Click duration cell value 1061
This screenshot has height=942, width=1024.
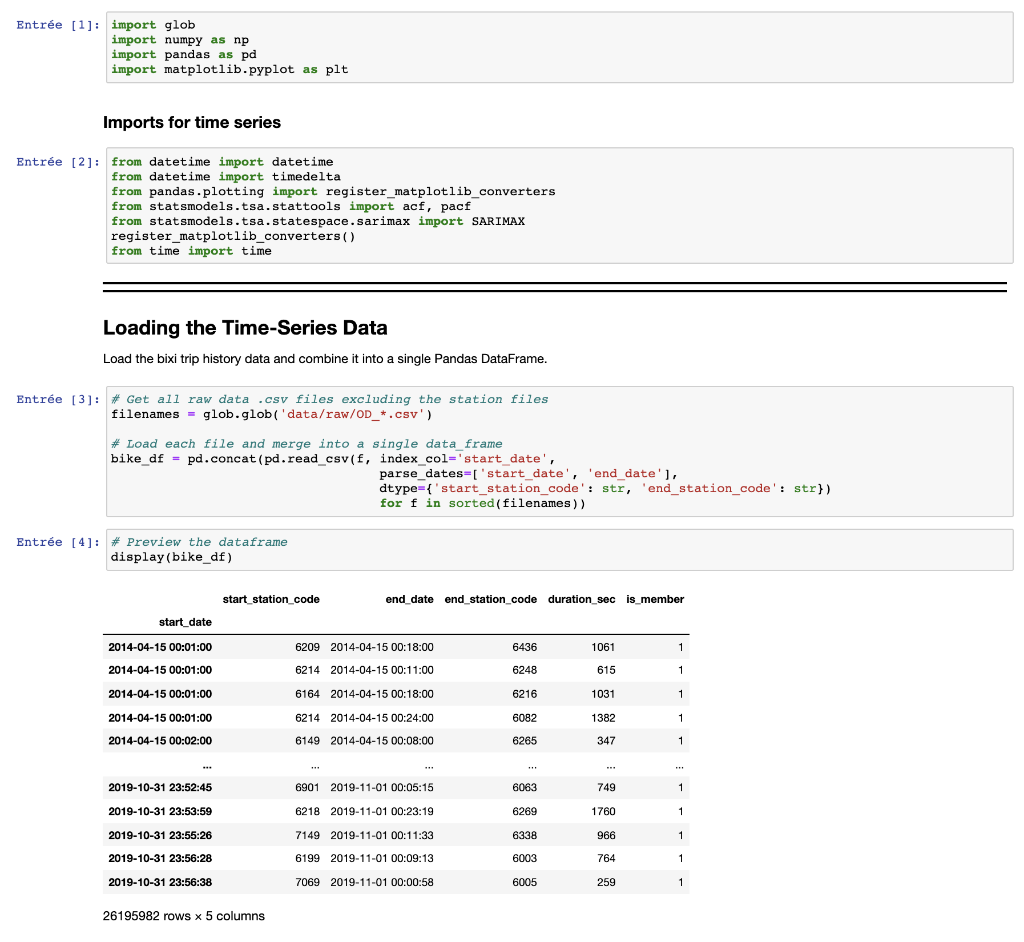603,647
